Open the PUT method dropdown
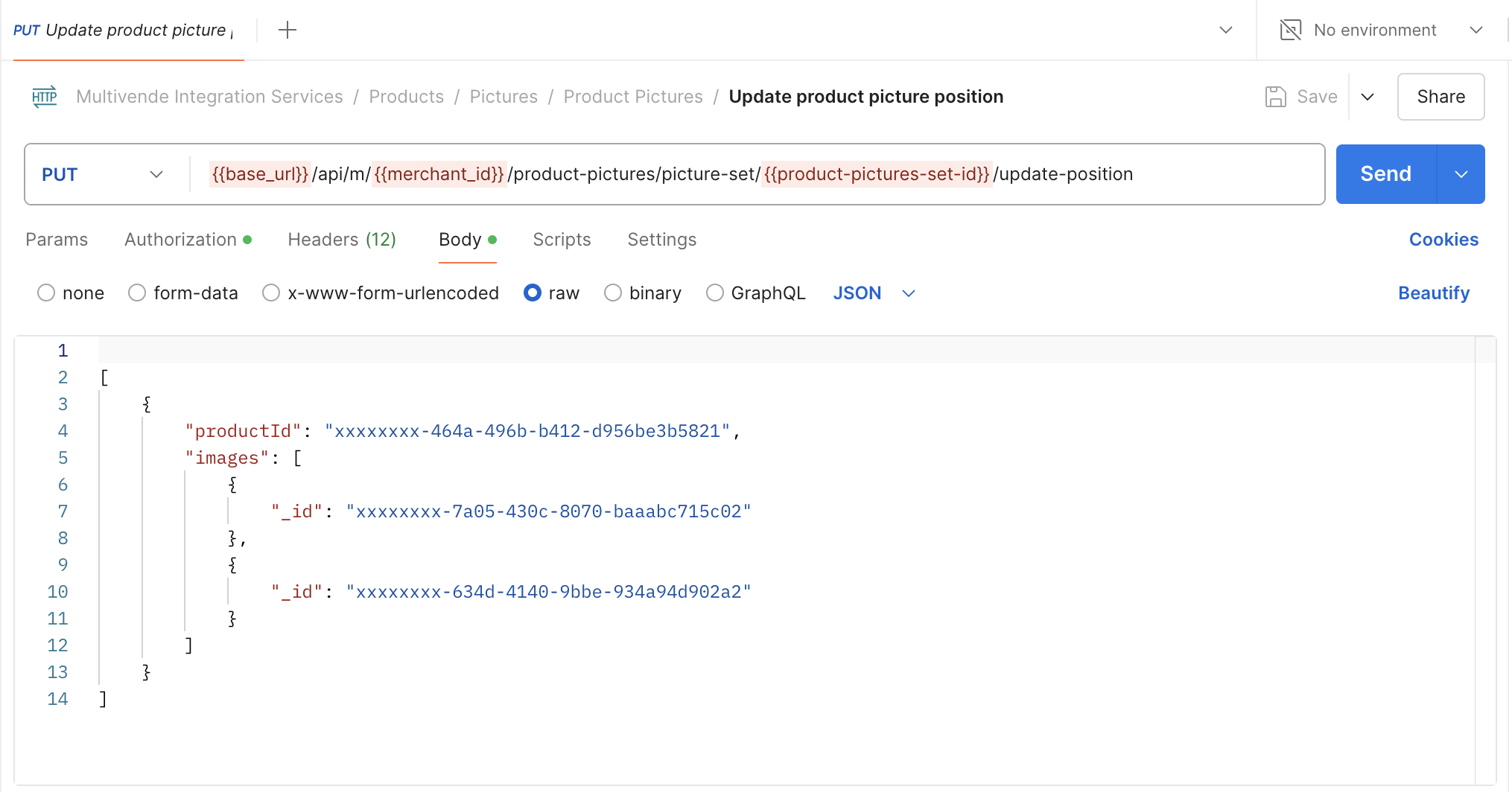 point(103,174)
